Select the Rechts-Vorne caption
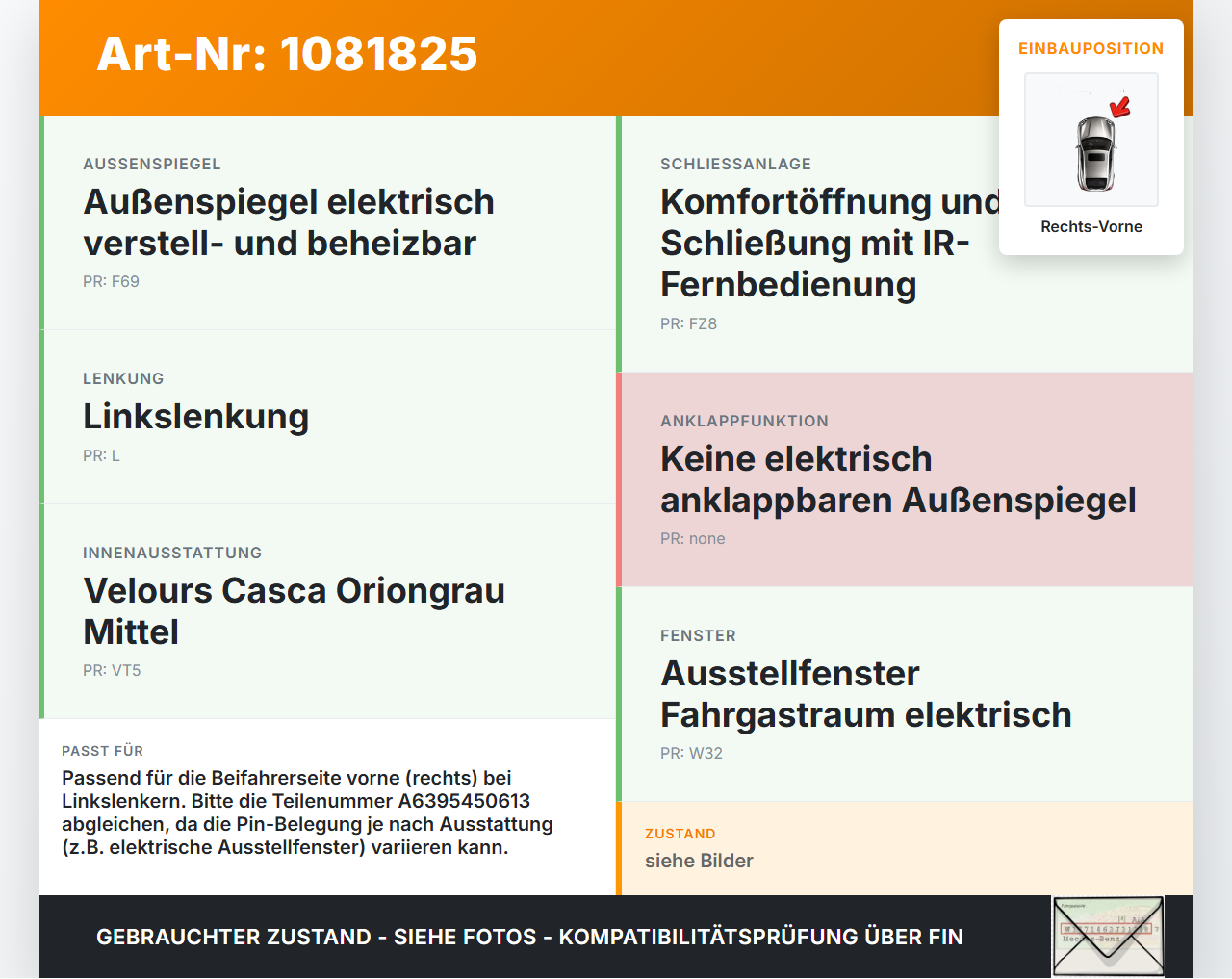Image resolution: width=1232 pixels, height=979 pixels. click(x=1091, y=226)
